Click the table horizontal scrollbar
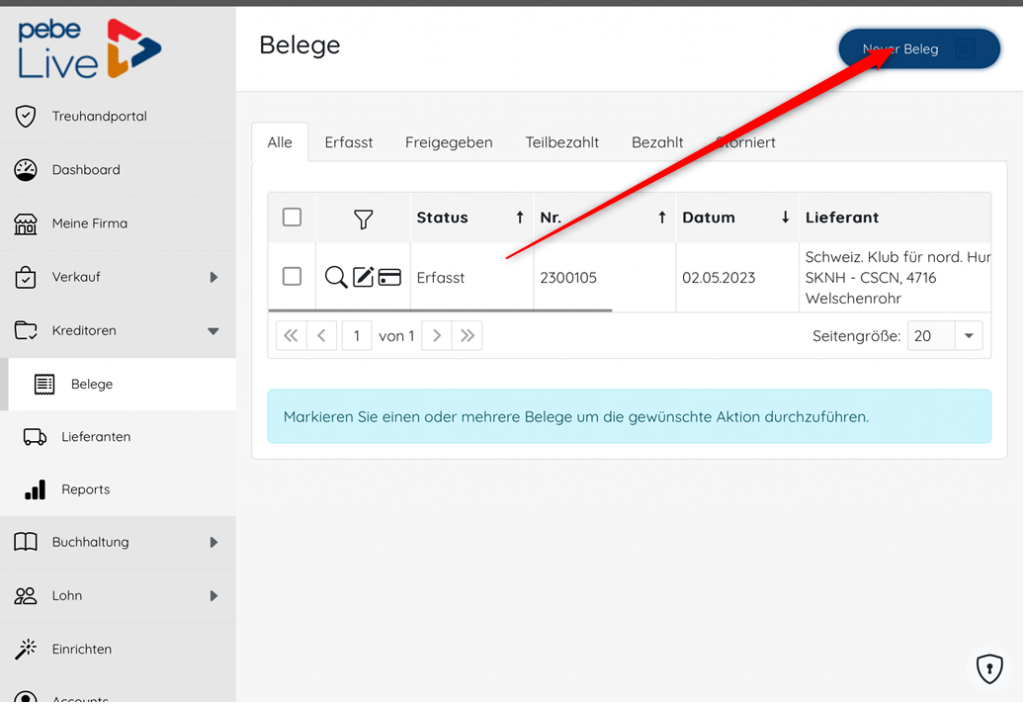The image size is (1024, 705). pyautogui.click(x=440, y=311)
